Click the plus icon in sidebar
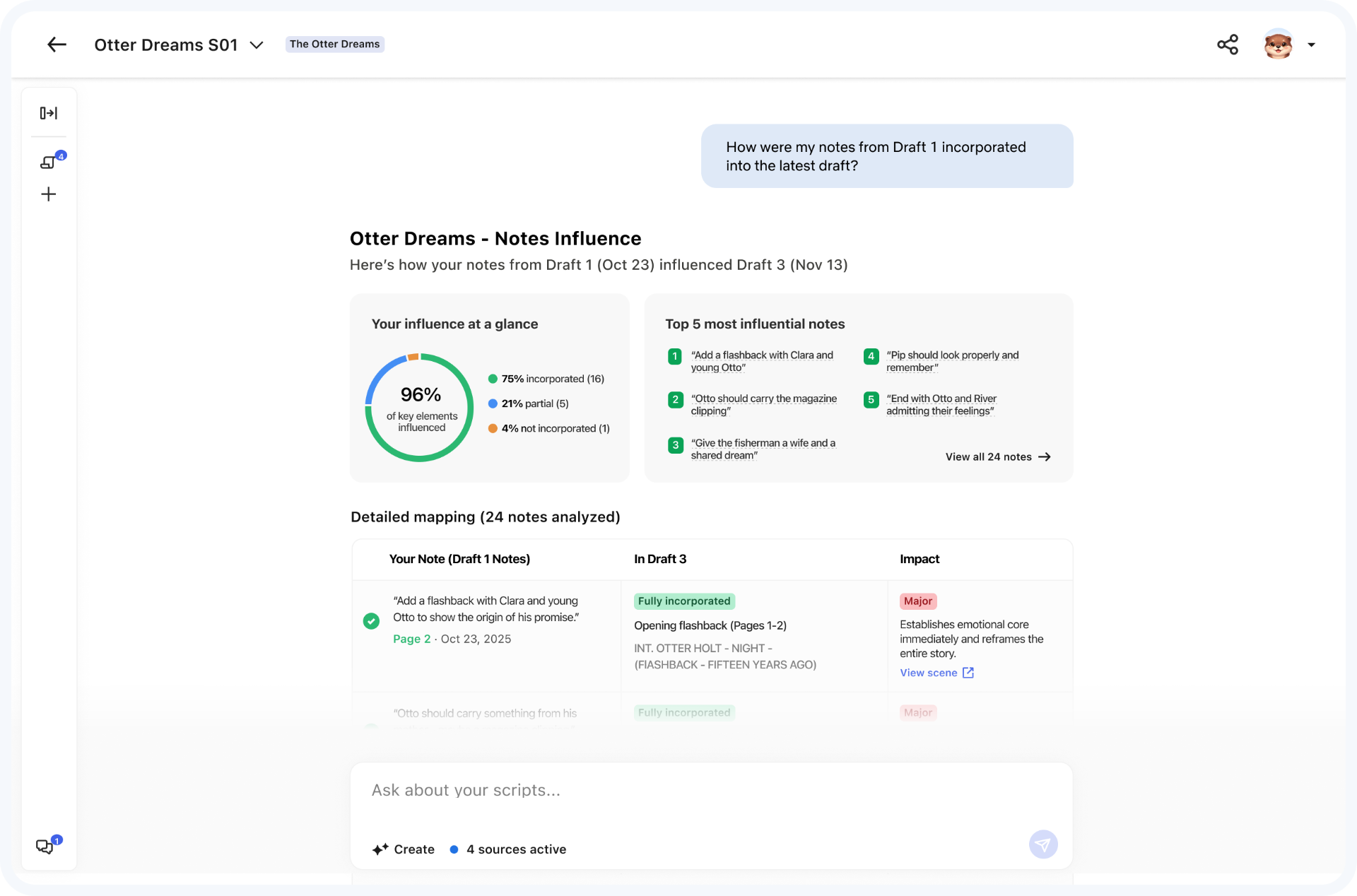This screenshot has width=1357, height=896. [x=49, y=194]
